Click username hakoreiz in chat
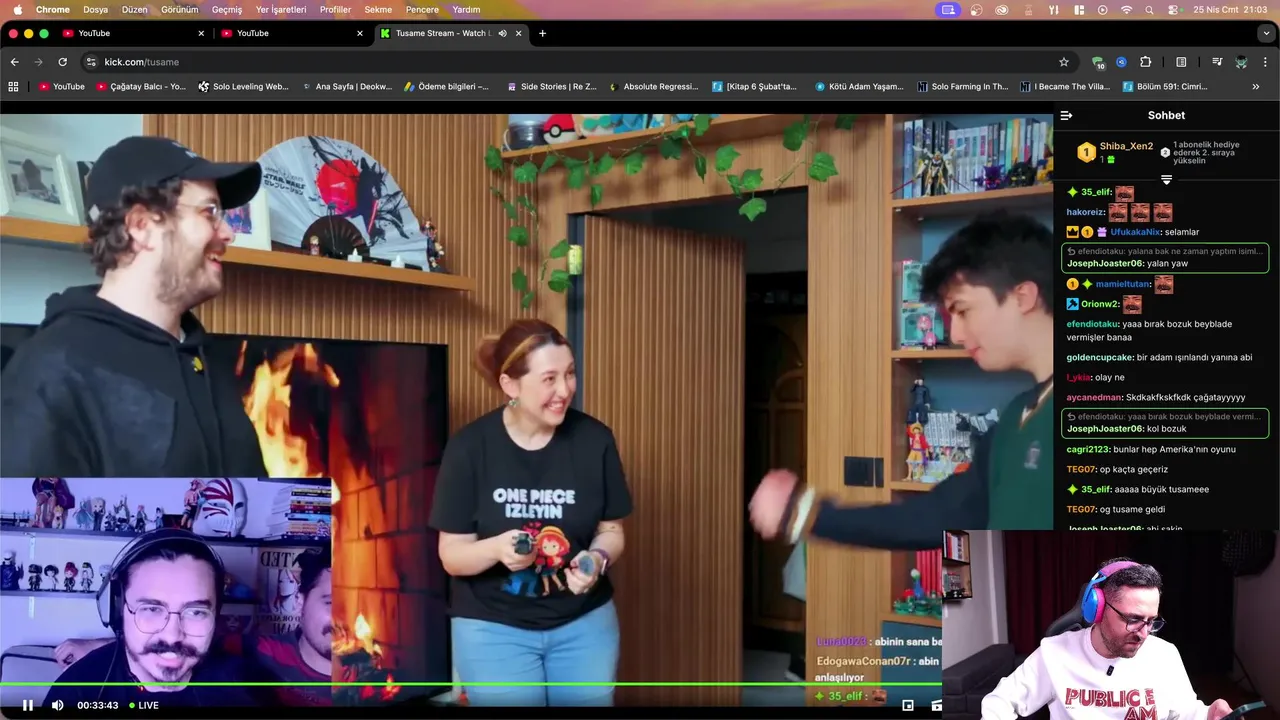Screen dimensions: 1280x720 pos(1085,212)
